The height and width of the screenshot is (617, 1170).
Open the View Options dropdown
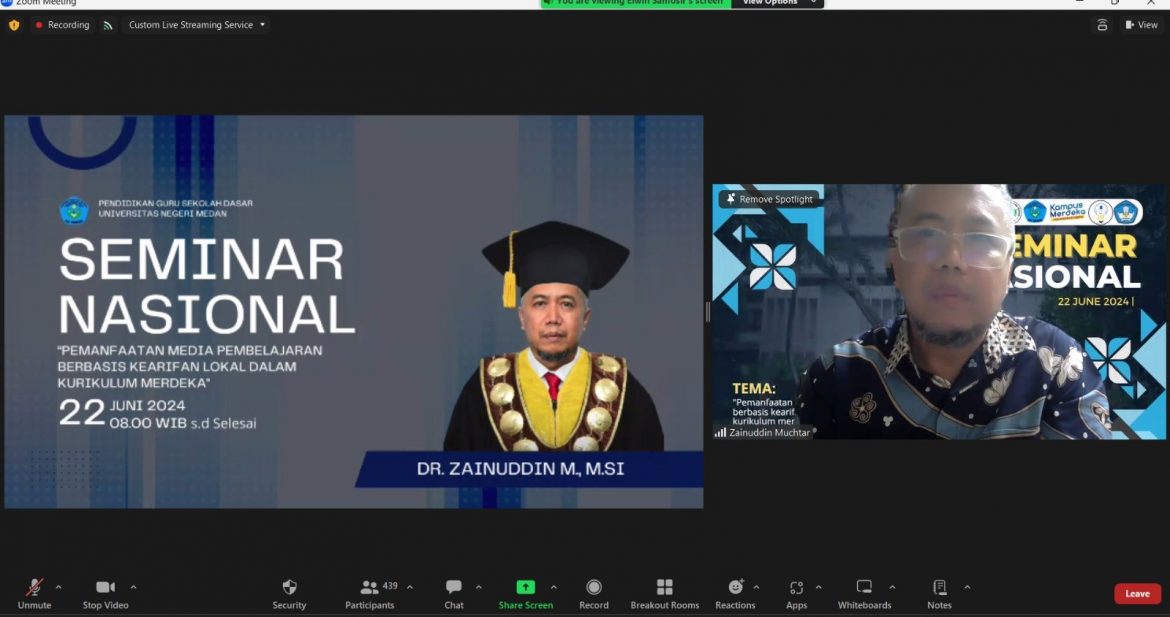778,3
